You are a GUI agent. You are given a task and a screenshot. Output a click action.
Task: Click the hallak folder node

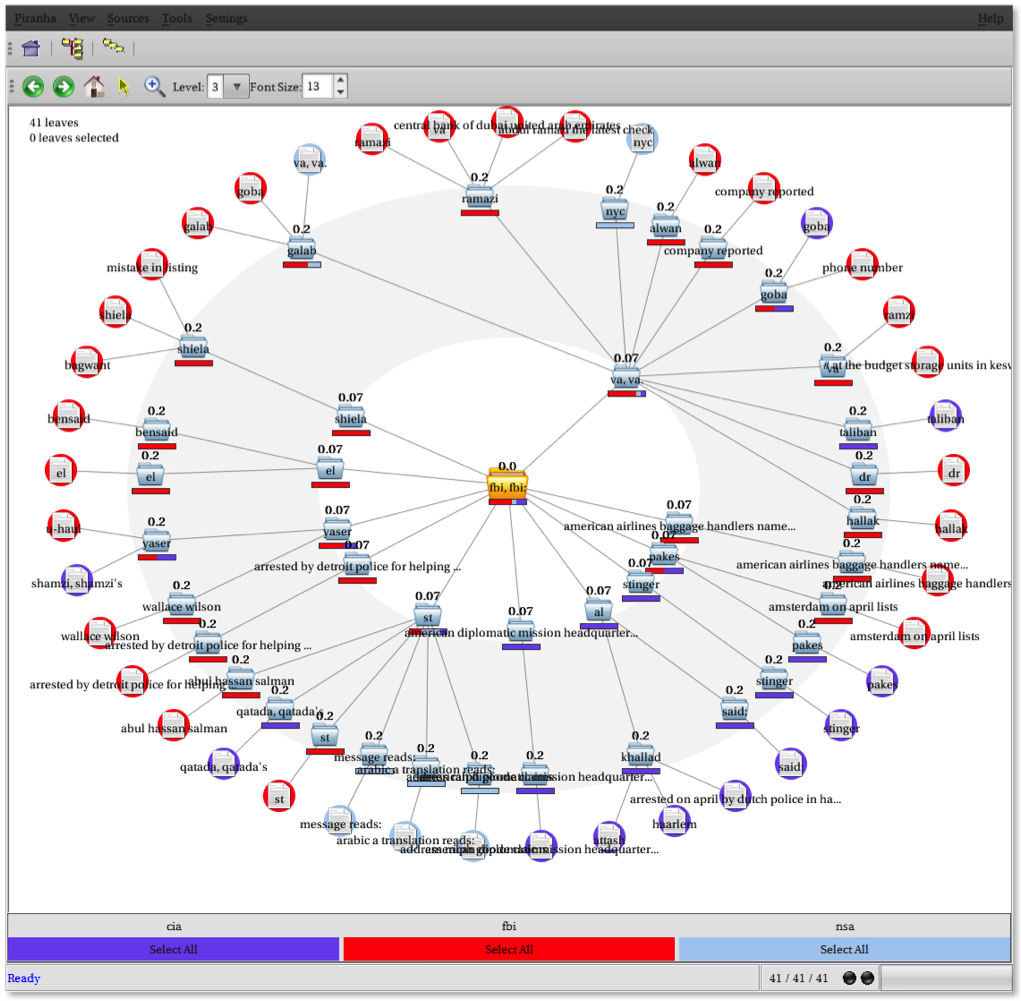(863, 520)
